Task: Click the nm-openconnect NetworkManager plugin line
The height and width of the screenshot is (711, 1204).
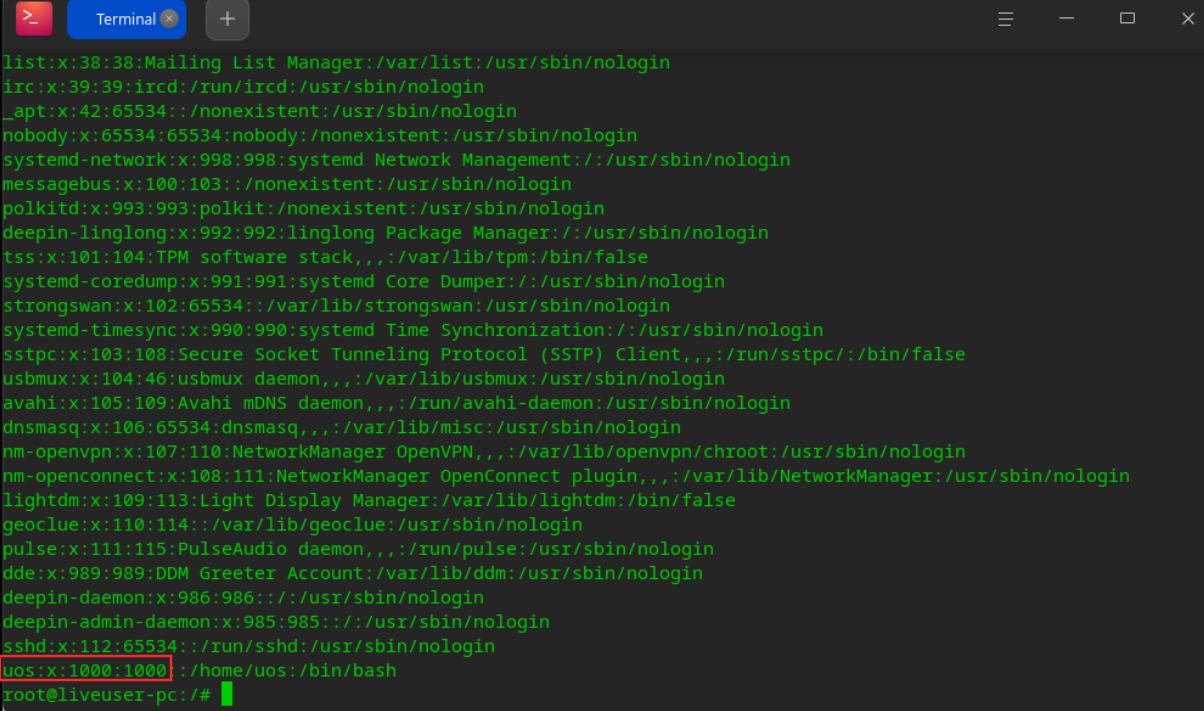Action: (565, 476)
